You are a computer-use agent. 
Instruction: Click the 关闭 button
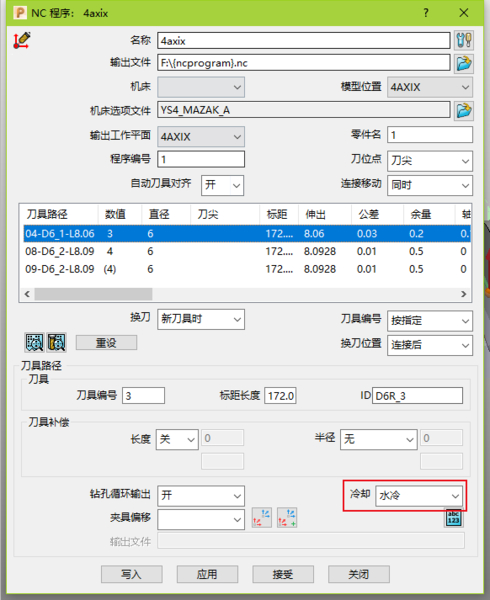pos(359,574)
